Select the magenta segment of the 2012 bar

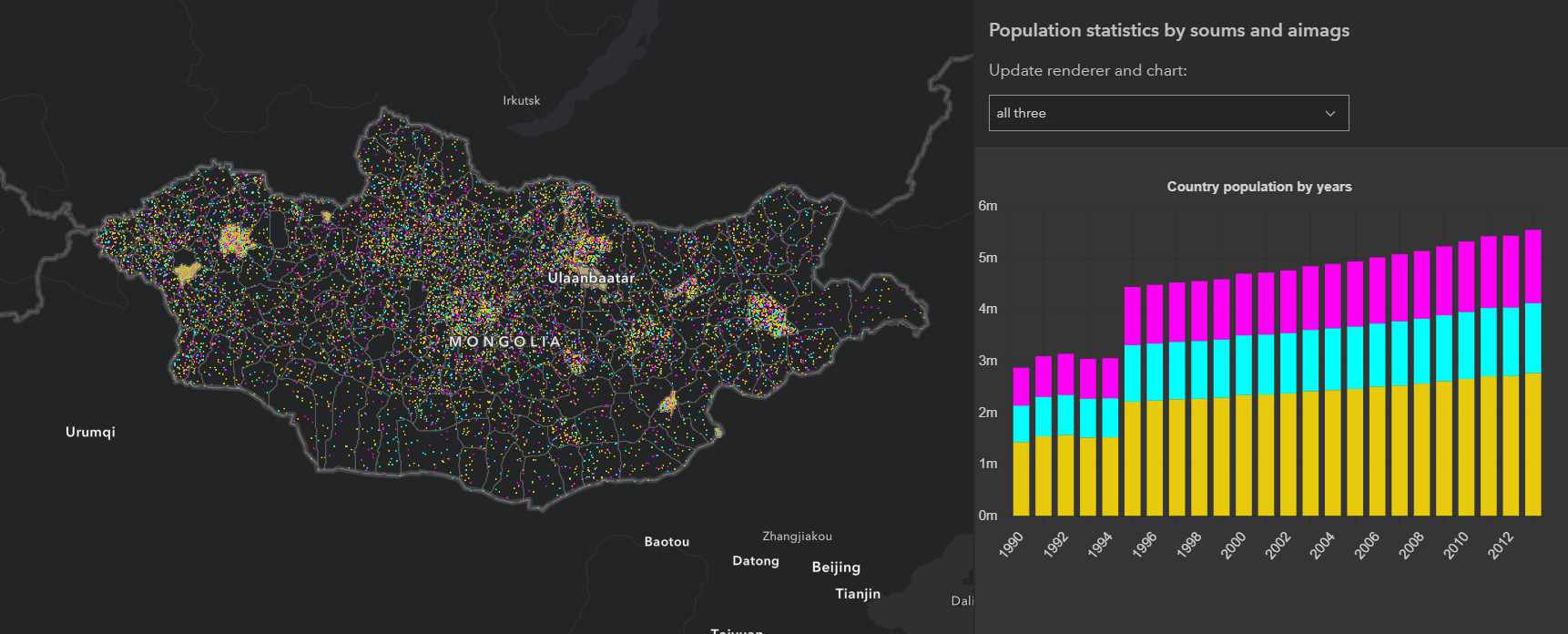click(x=1511, y=271)
